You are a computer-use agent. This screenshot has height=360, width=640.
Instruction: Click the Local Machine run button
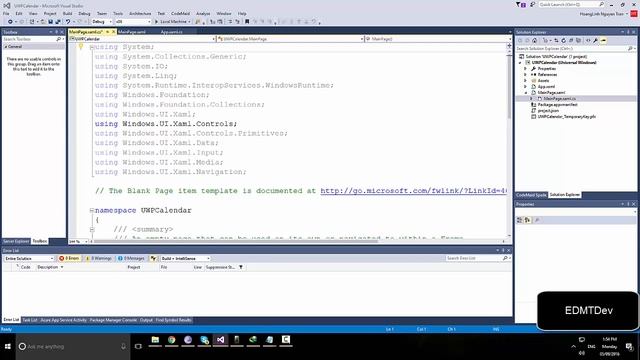[x=172, y=22]
